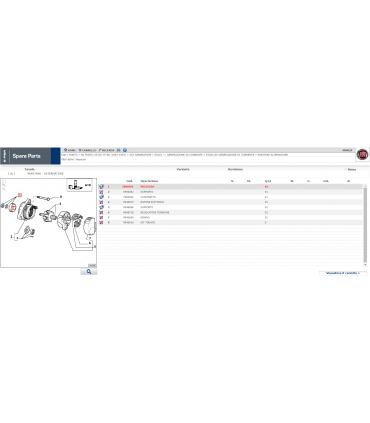Click the Revisione heading
The image size is (370, 423).
(235, 169)
